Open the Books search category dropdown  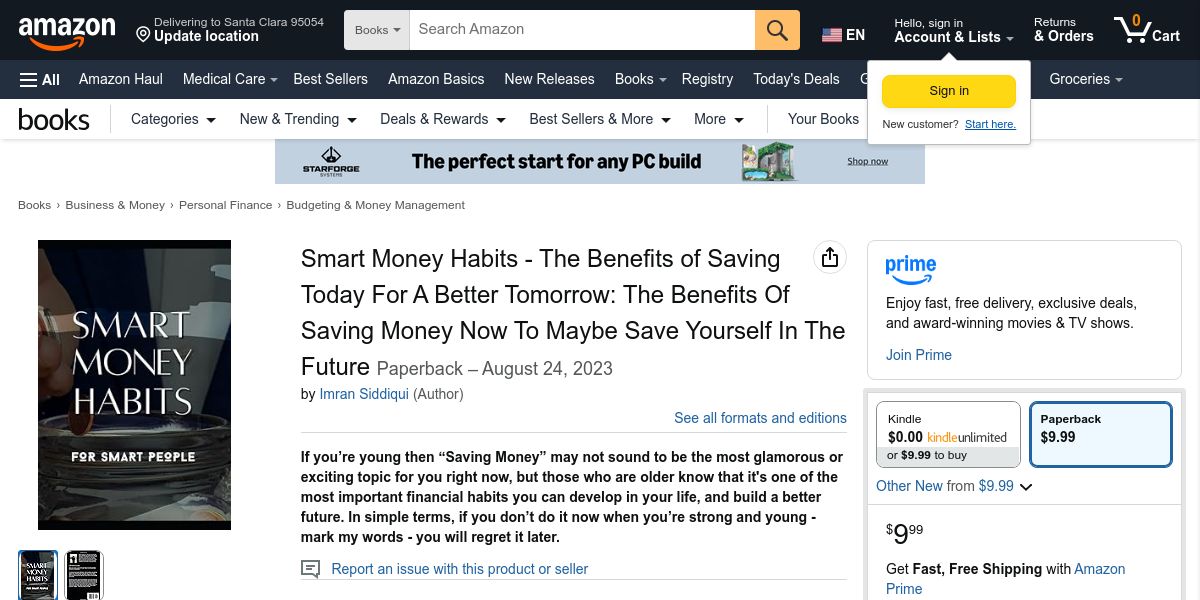(x=377, y=30)
